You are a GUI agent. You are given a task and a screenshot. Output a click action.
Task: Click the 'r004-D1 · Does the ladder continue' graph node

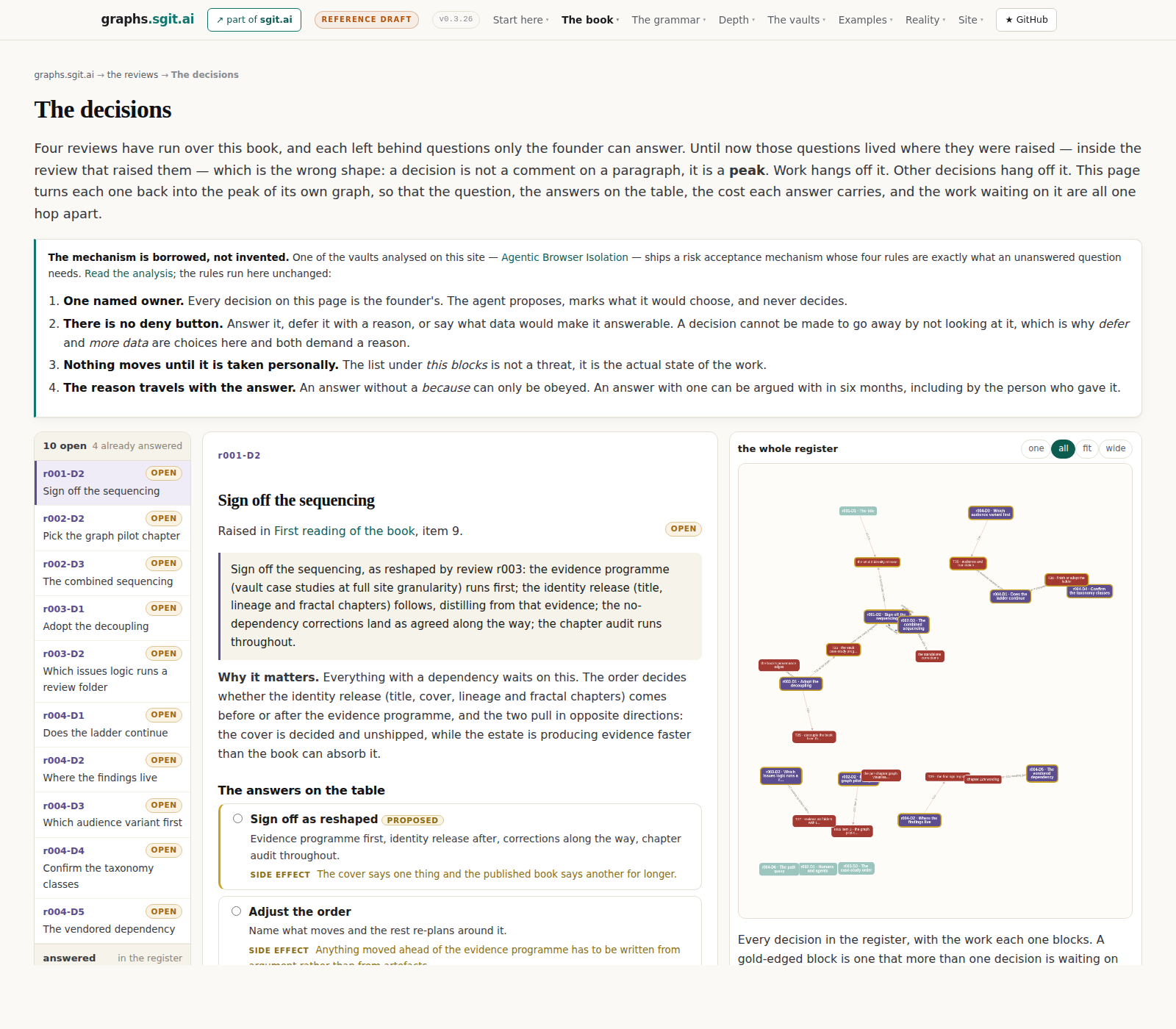[x=1011, y=596]
